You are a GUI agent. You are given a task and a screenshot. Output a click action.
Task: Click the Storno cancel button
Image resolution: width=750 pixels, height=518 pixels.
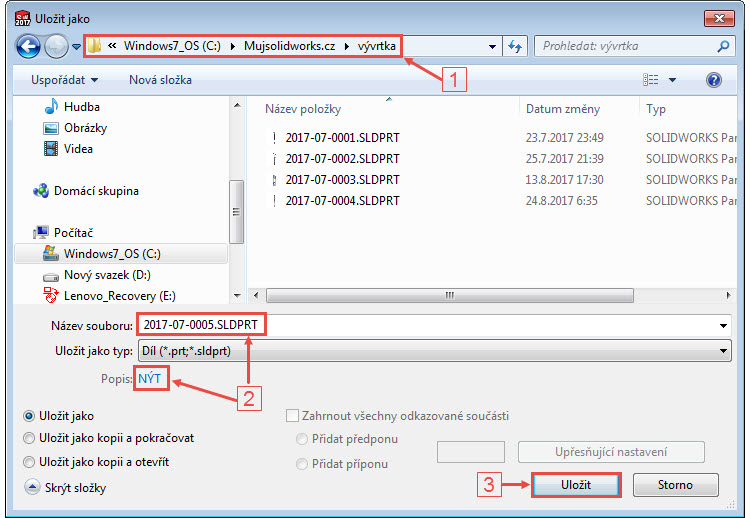(x=675, y=485)
